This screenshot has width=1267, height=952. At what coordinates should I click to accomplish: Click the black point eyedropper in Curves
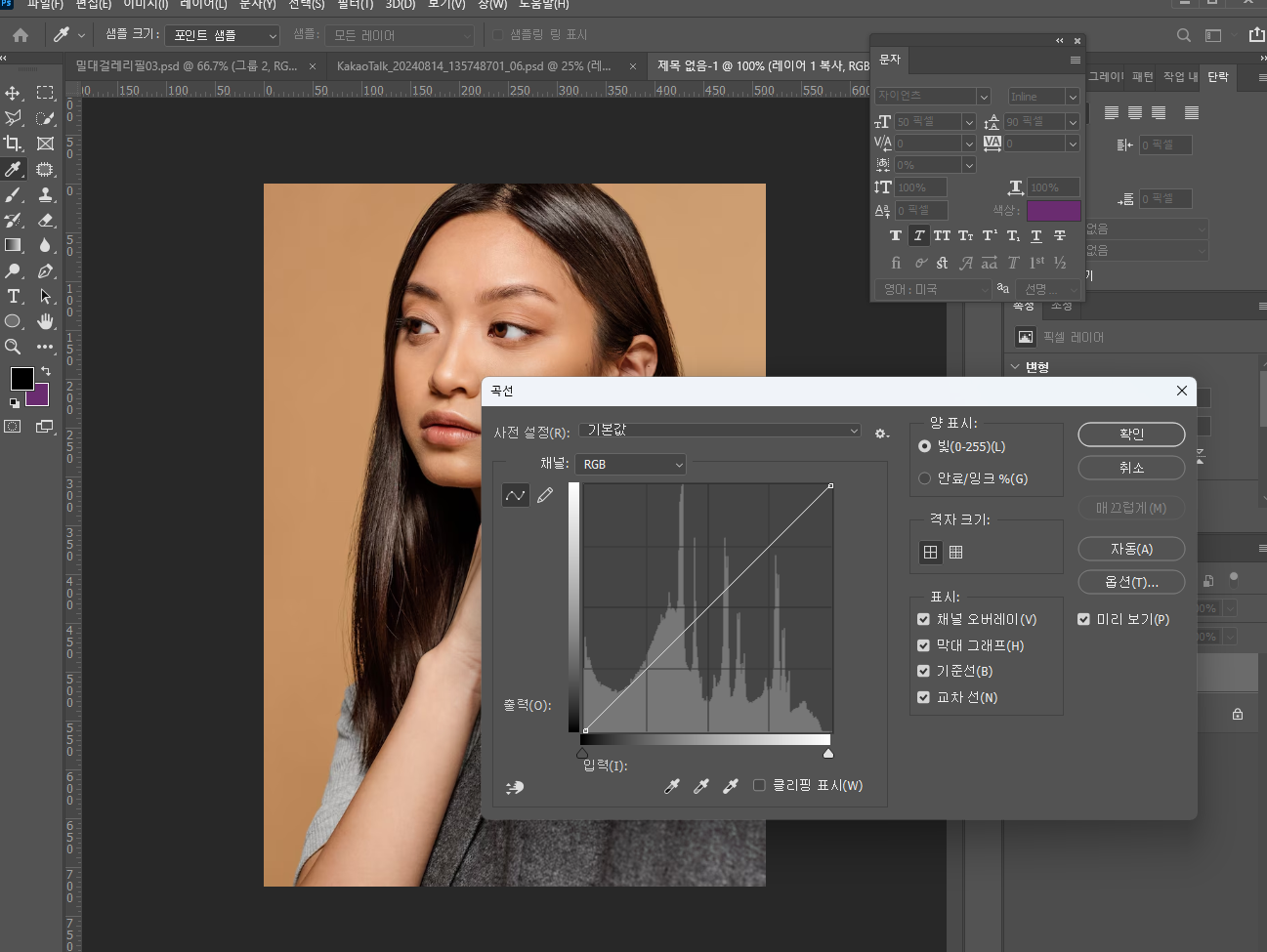672,786
